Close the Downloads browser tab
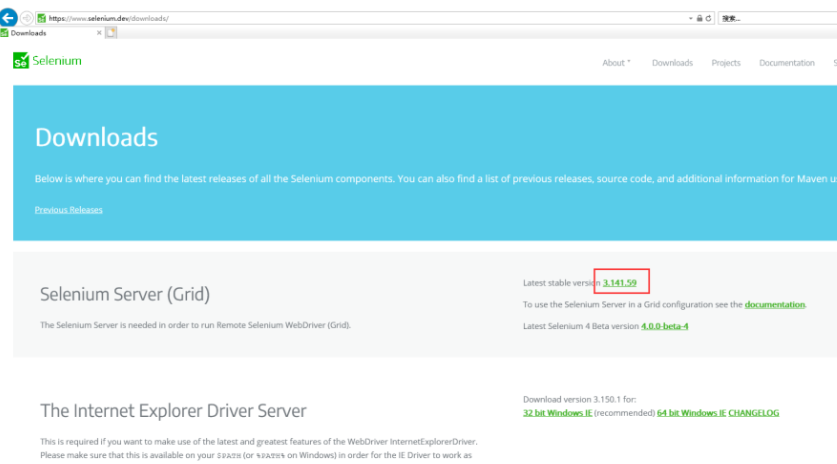The height and width of the screenshot is (464, 837). click(x=99, y=33)
